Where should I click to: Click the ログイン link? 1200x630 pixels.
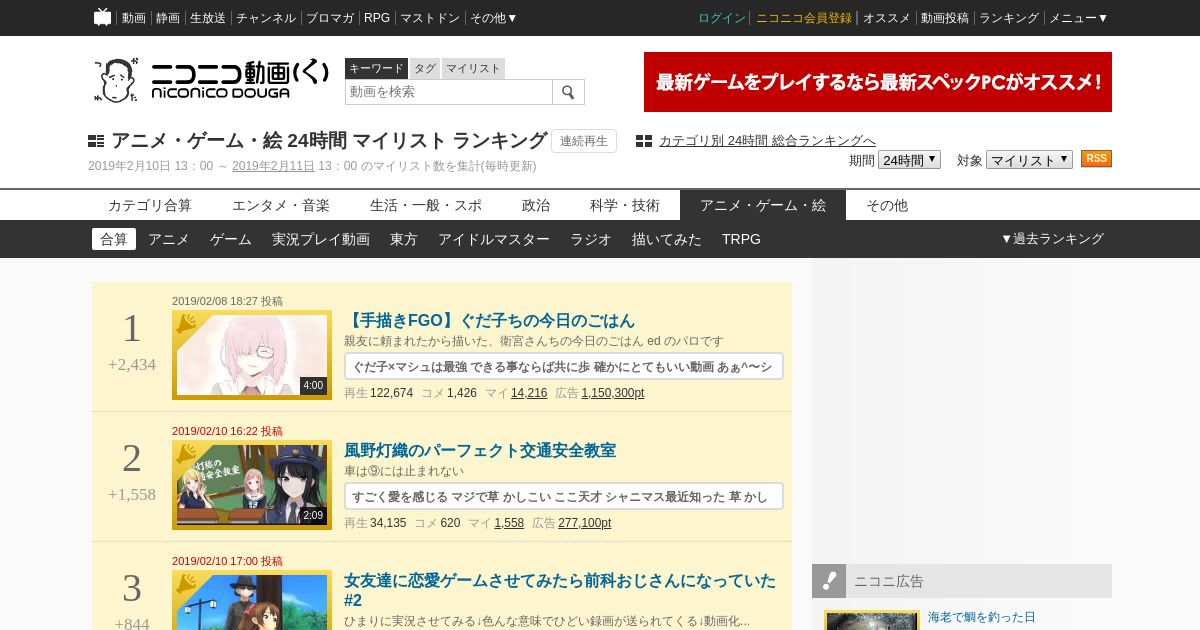[x=722, y=18]
